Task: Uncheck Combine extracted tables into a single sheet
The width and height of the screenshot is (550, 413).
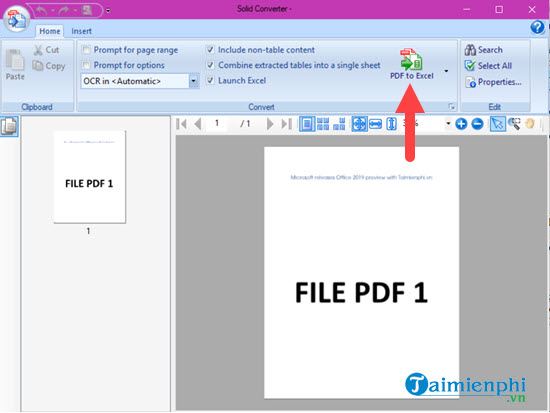Action: 210,65
